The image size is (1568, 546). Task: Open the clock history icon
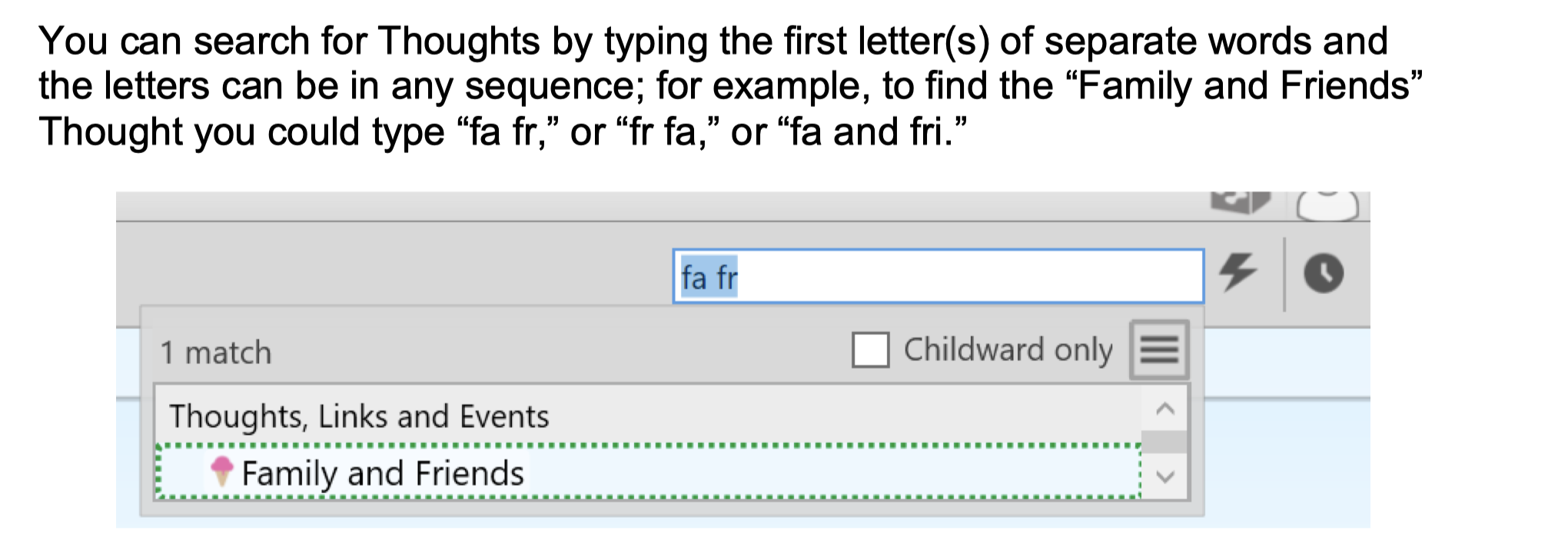[x=1324, y=274]
